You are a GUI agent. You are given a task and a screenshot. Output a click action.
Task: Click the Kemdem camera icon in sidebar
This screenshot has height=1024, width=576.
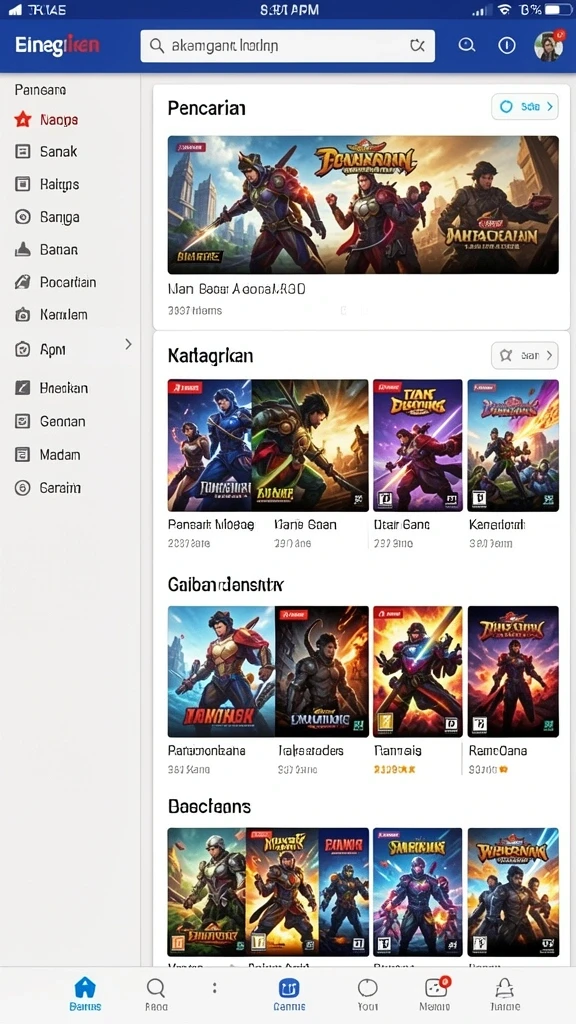pos(23,315)
